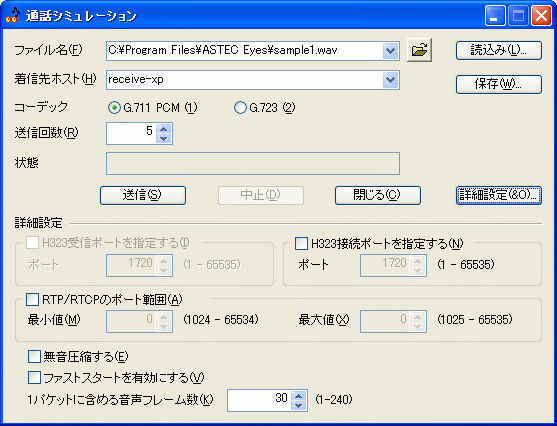Enable H323接続ポートを指定する checkbox
This screenshot has width=557, height=426.
302,244
